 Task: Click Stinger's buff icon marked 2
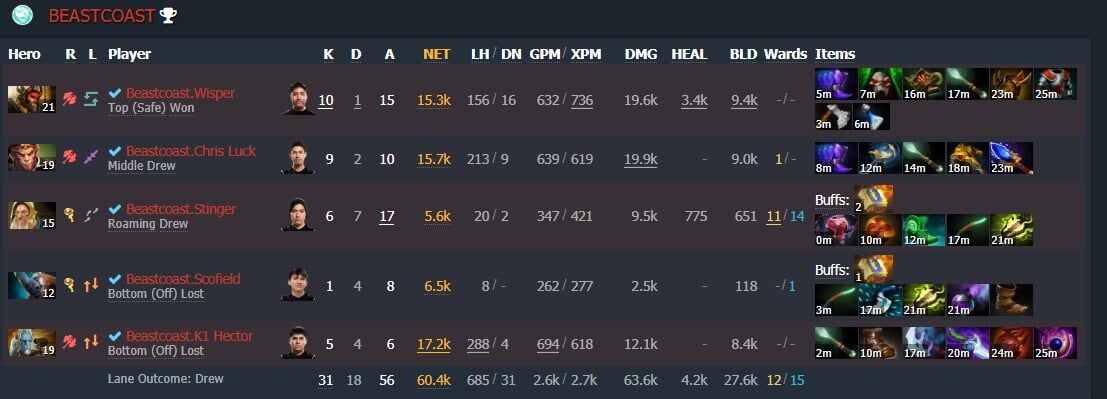873,199
